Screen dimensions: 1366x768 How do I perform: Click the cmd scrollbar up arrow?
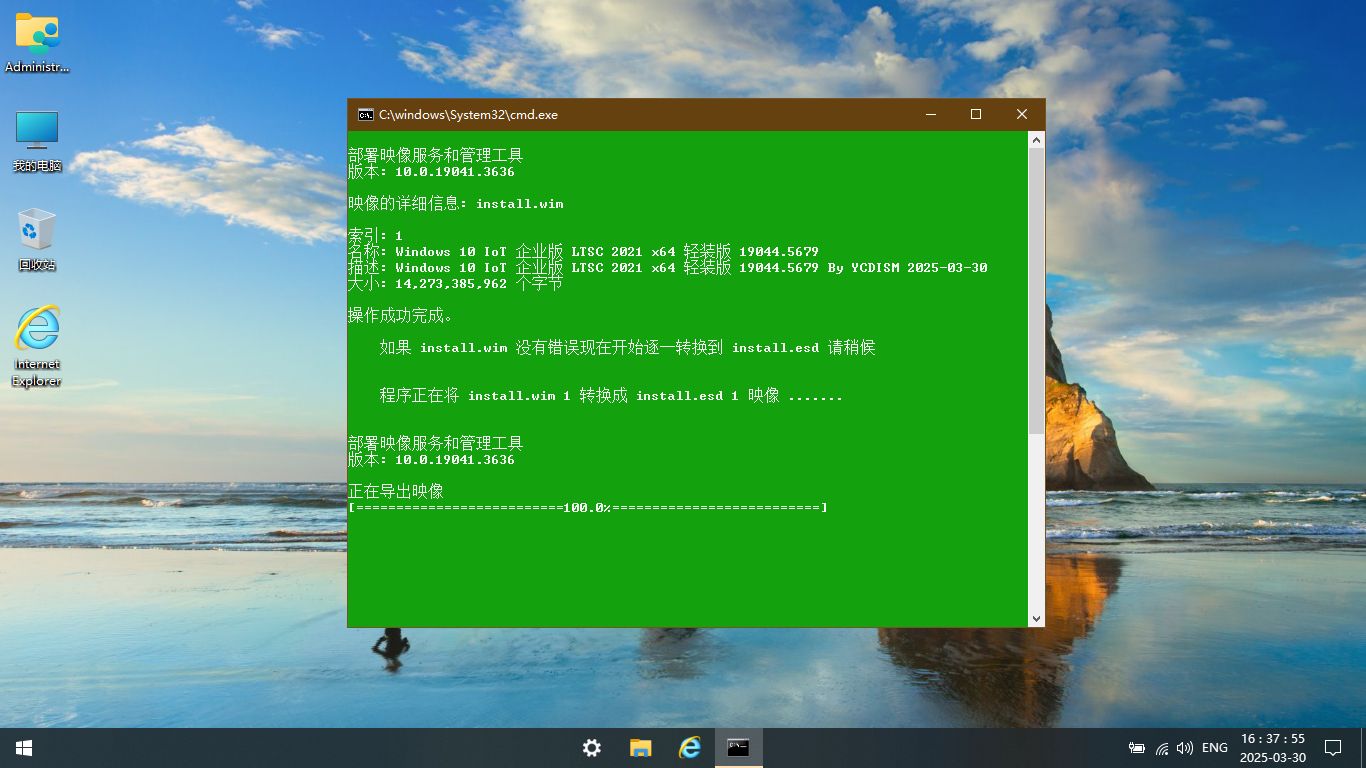tap(1037, 140)
